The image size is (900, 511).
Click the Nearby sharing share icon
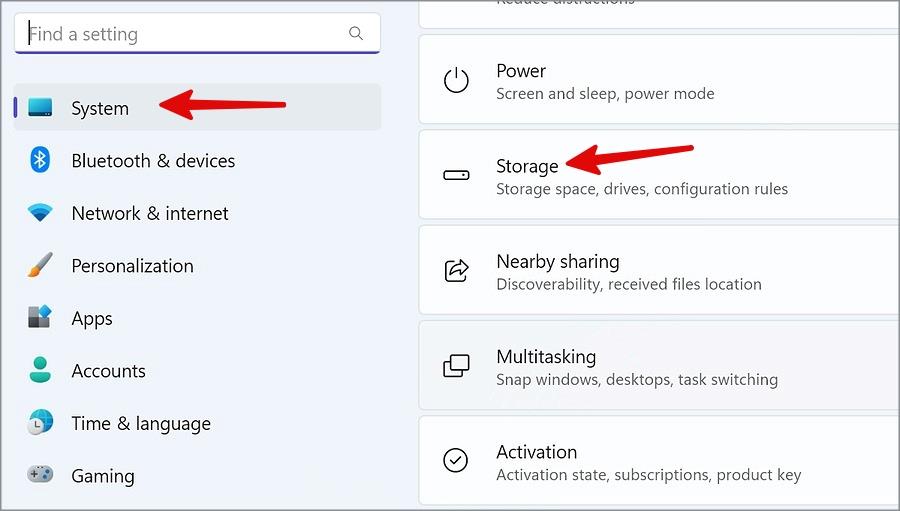(x=456, y=270)
